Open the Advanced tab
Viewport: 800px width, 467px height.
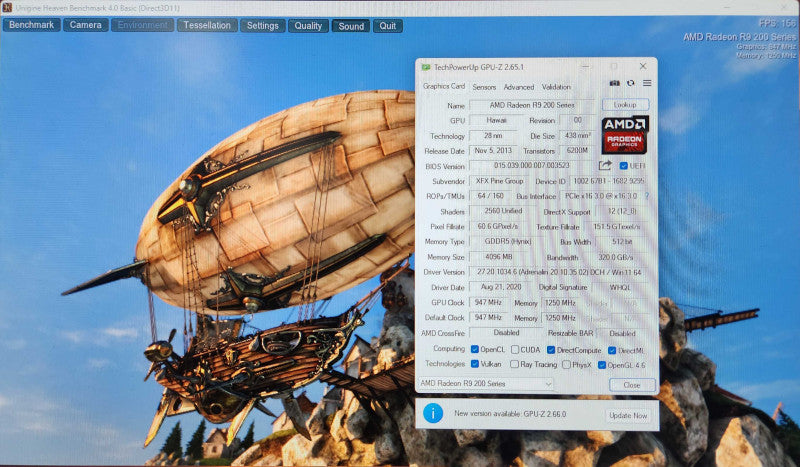[518, 87]
